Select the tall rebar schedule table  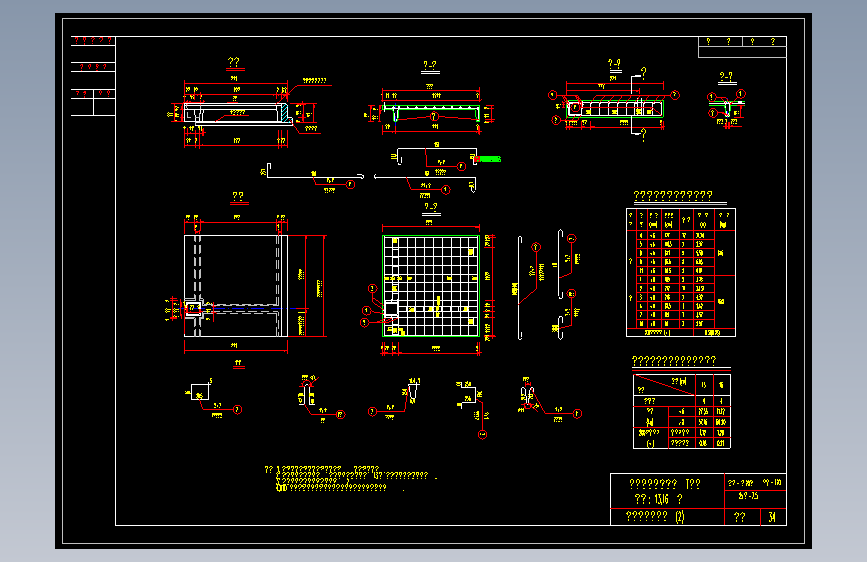point(681,272)
